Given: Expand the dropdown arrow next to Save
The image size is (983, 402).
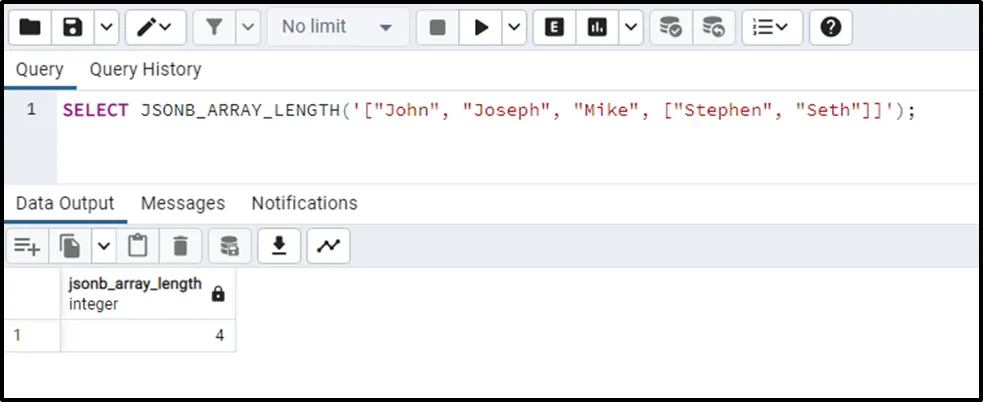Looking at the screenshot, I should (x=106, y=28).
